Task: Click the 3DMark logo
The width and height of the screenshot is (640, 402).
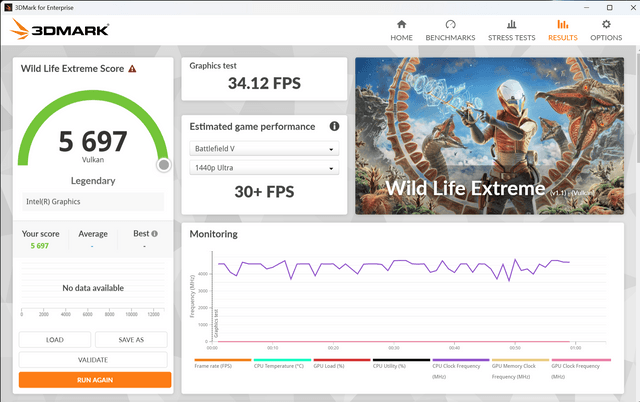Action: coord(60,29)
